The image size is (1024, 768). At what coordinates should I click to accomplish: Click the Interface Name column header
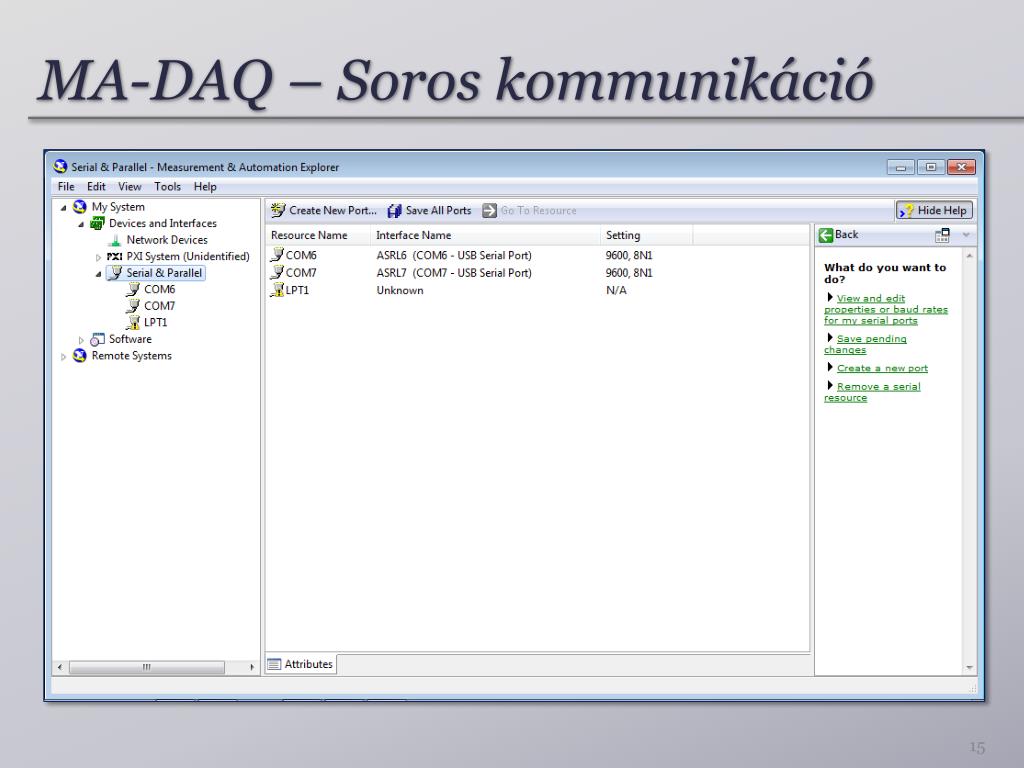[485, 235]
